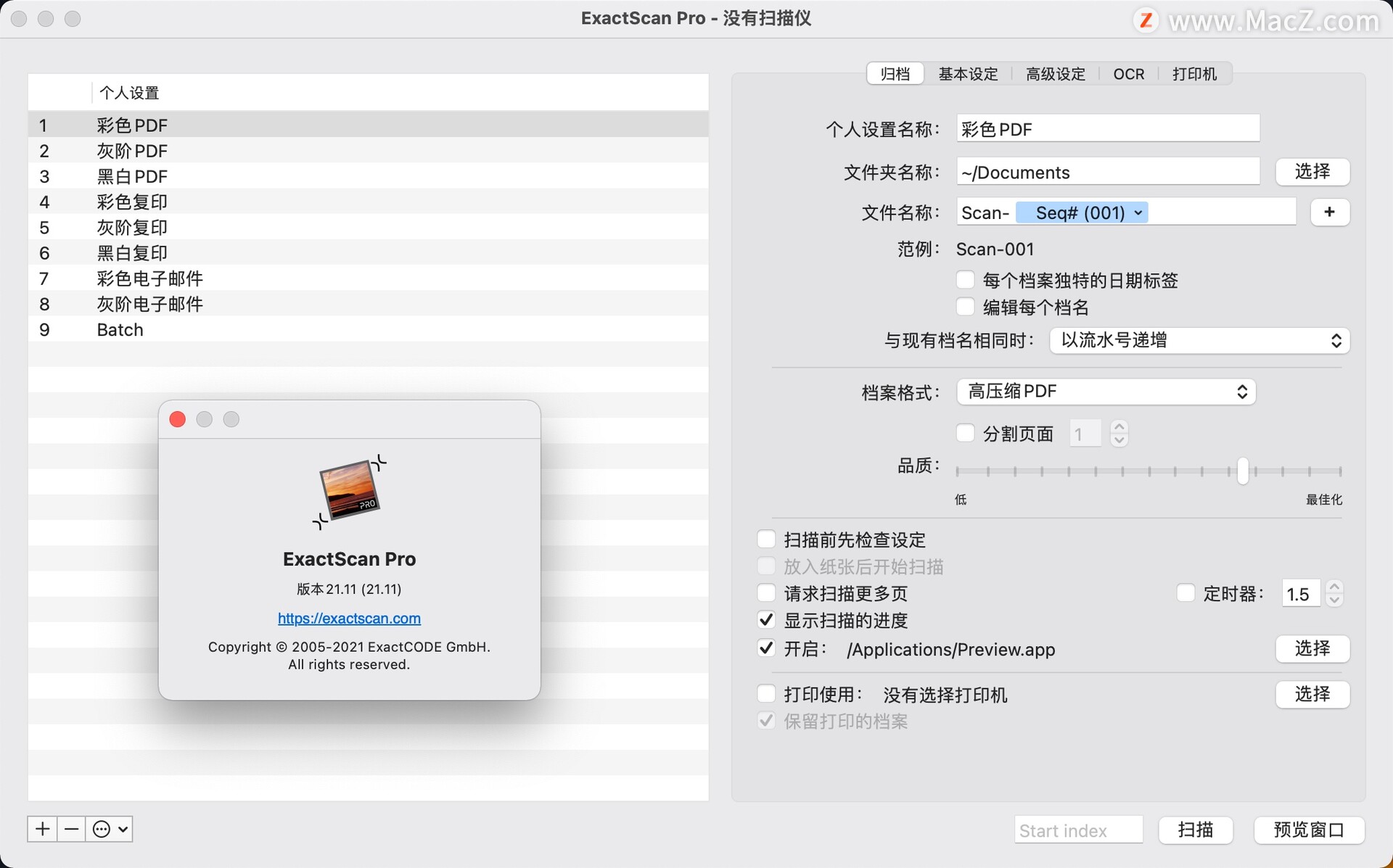Select the 灰阶复印 profile row
Viewport: 1393px width, 868px height.
click(369, 226)
